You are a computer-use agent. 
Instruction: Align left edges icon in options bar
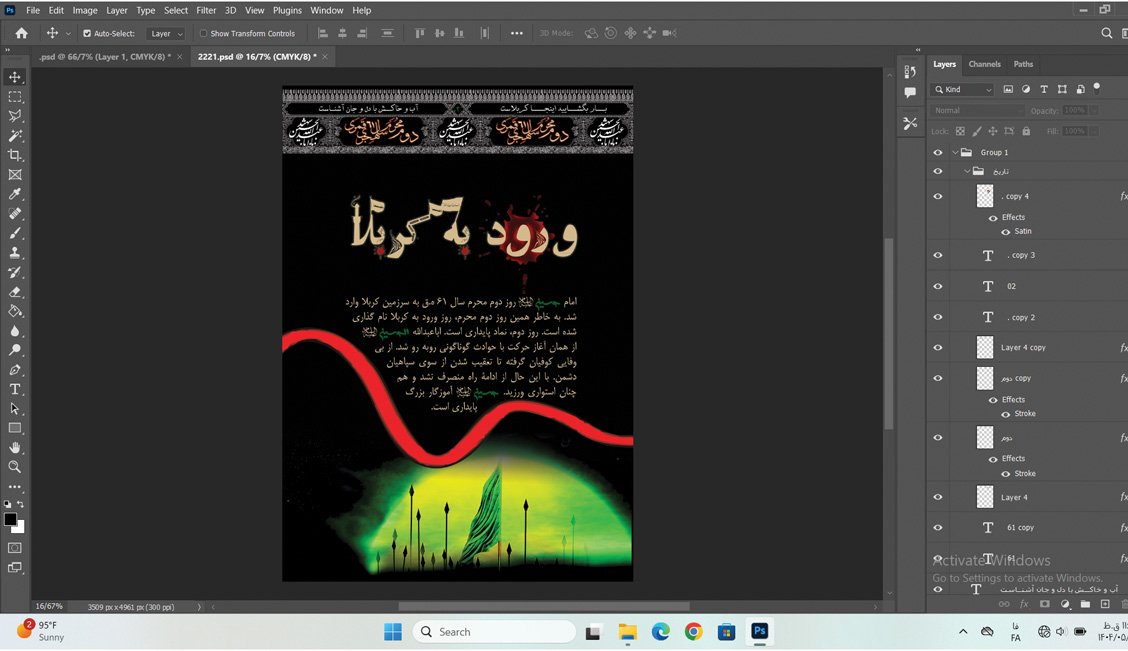[x=323, y=33]
